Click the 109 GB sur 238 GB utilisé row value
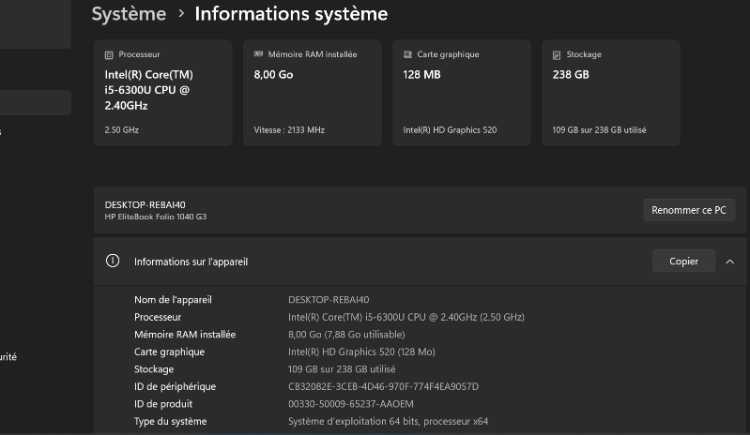The height and width of the screenshot is (435, 750). [342, 369]
